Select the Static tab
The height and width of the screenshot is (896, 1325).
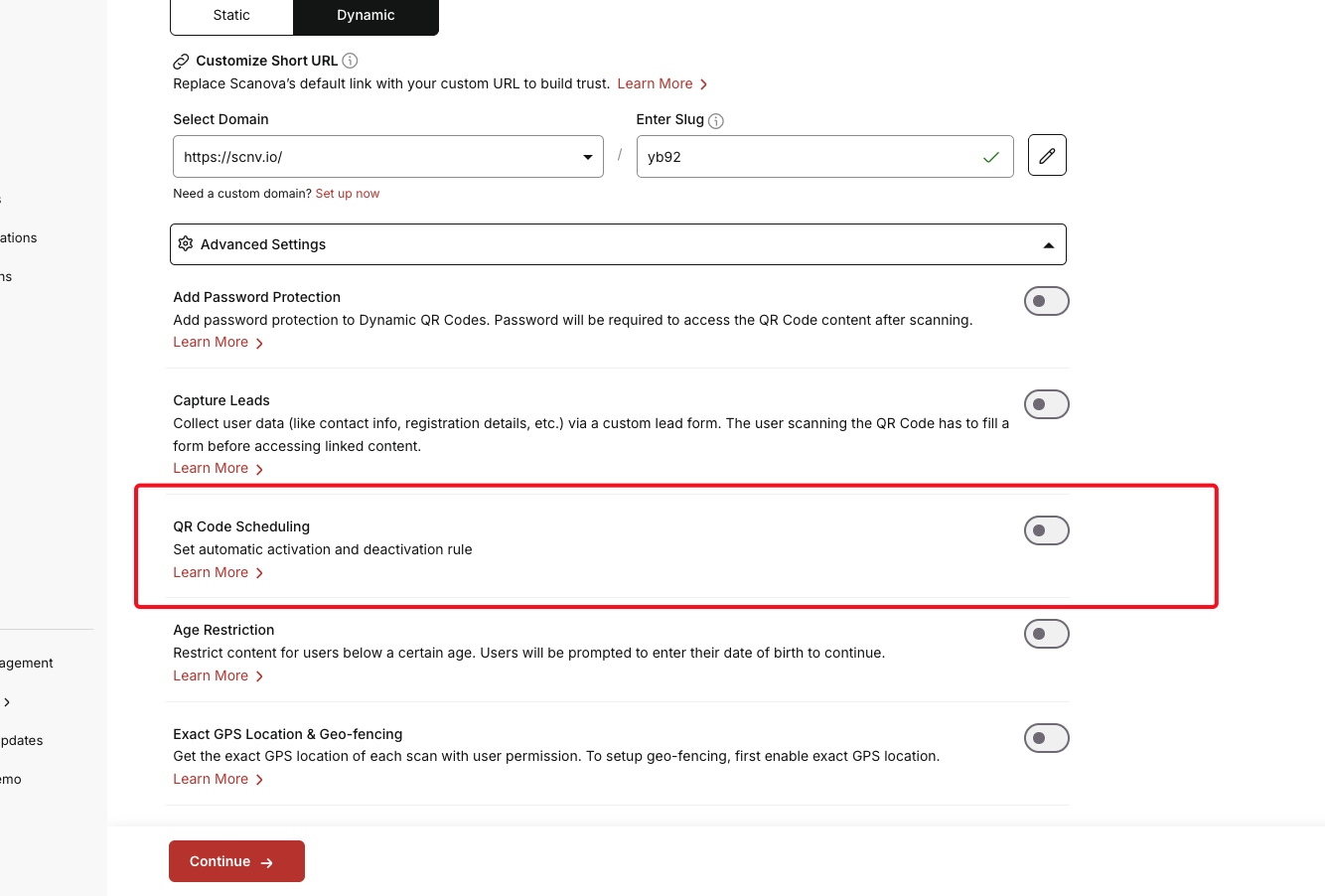pyautogui.click(x=231, y=16)
